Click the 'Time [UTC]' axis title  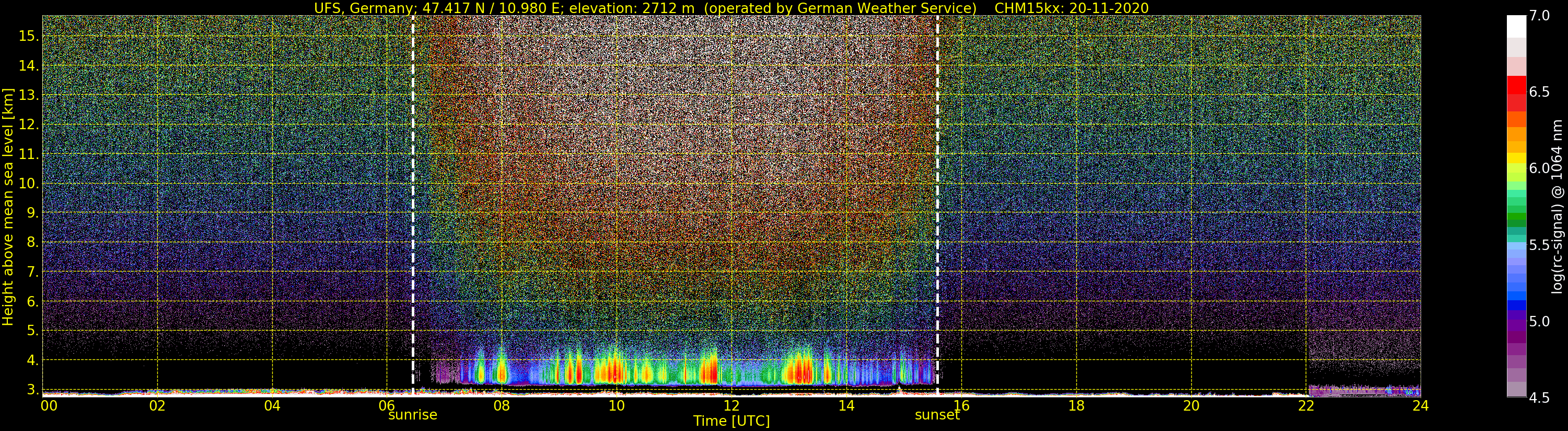[731, 421]
